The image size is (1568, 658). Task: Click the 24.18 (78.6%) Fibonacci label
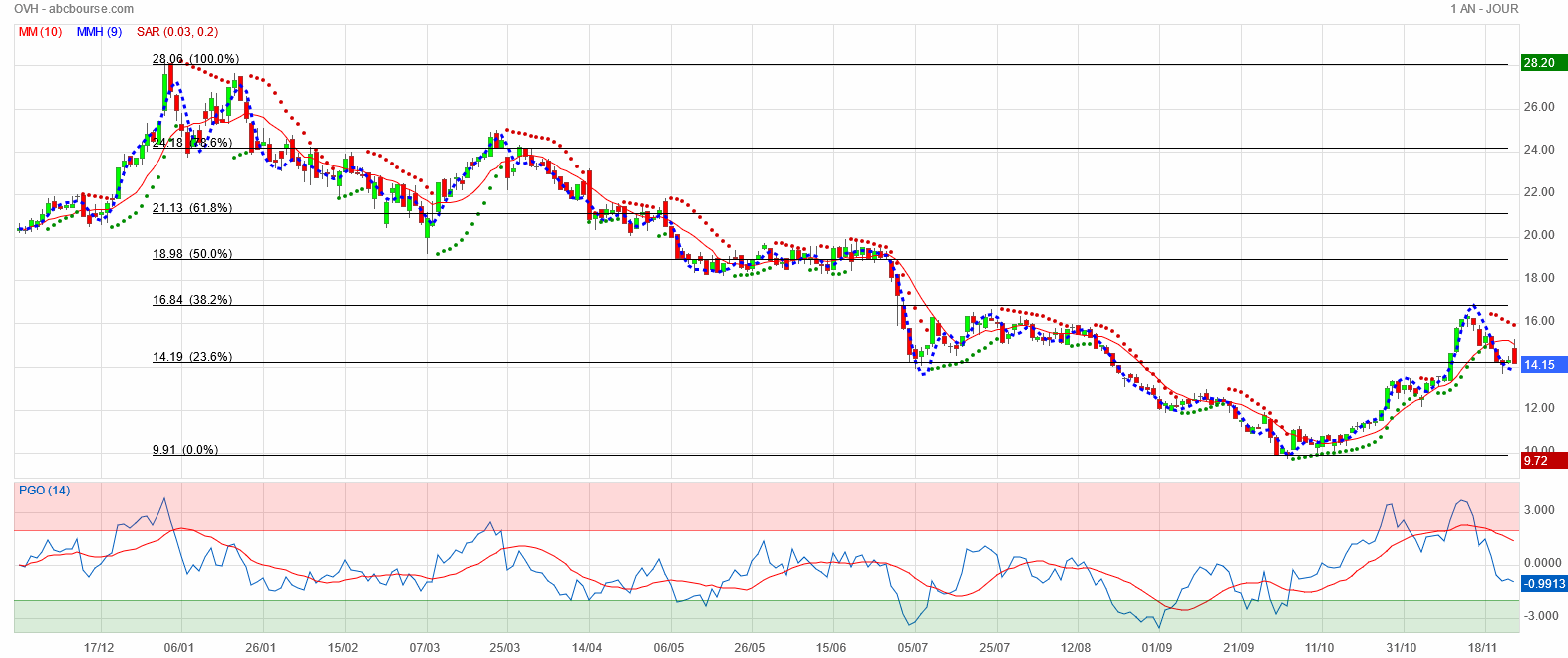[x=192, y=143]
